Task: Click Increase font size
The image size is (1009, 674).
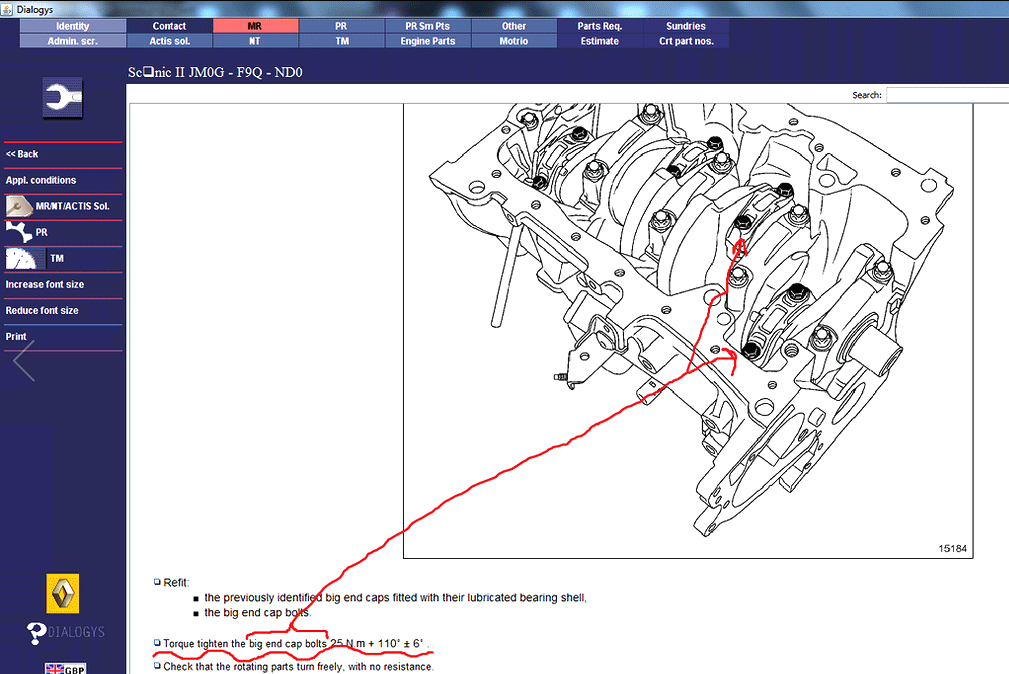Action: click(44, 285)
